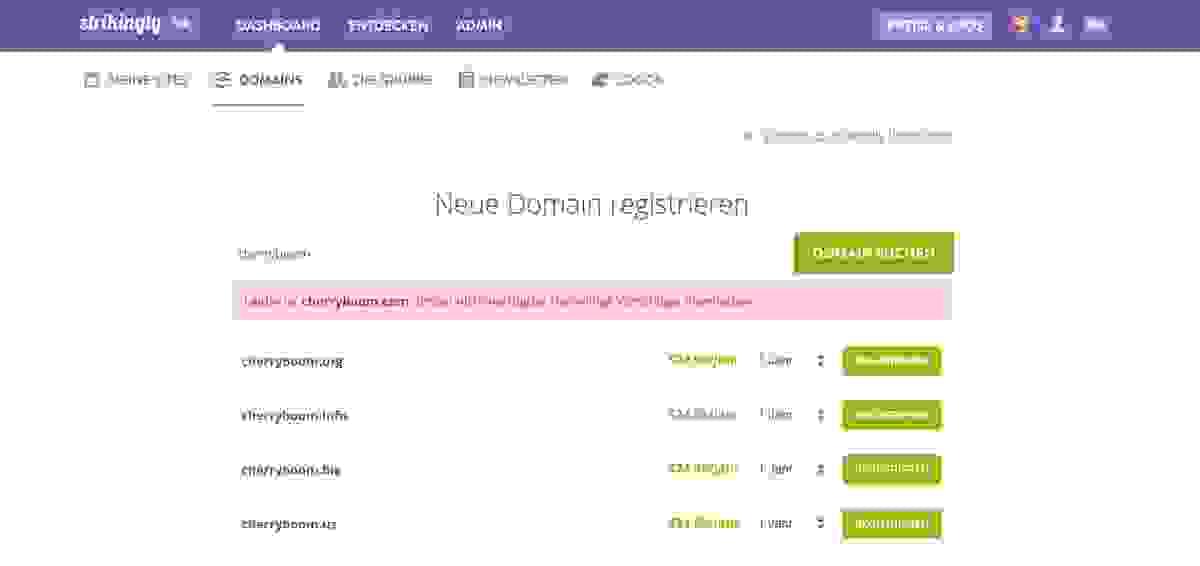Click the Domain suchen button
The image size is (1200, 566).
click(874, 253)
